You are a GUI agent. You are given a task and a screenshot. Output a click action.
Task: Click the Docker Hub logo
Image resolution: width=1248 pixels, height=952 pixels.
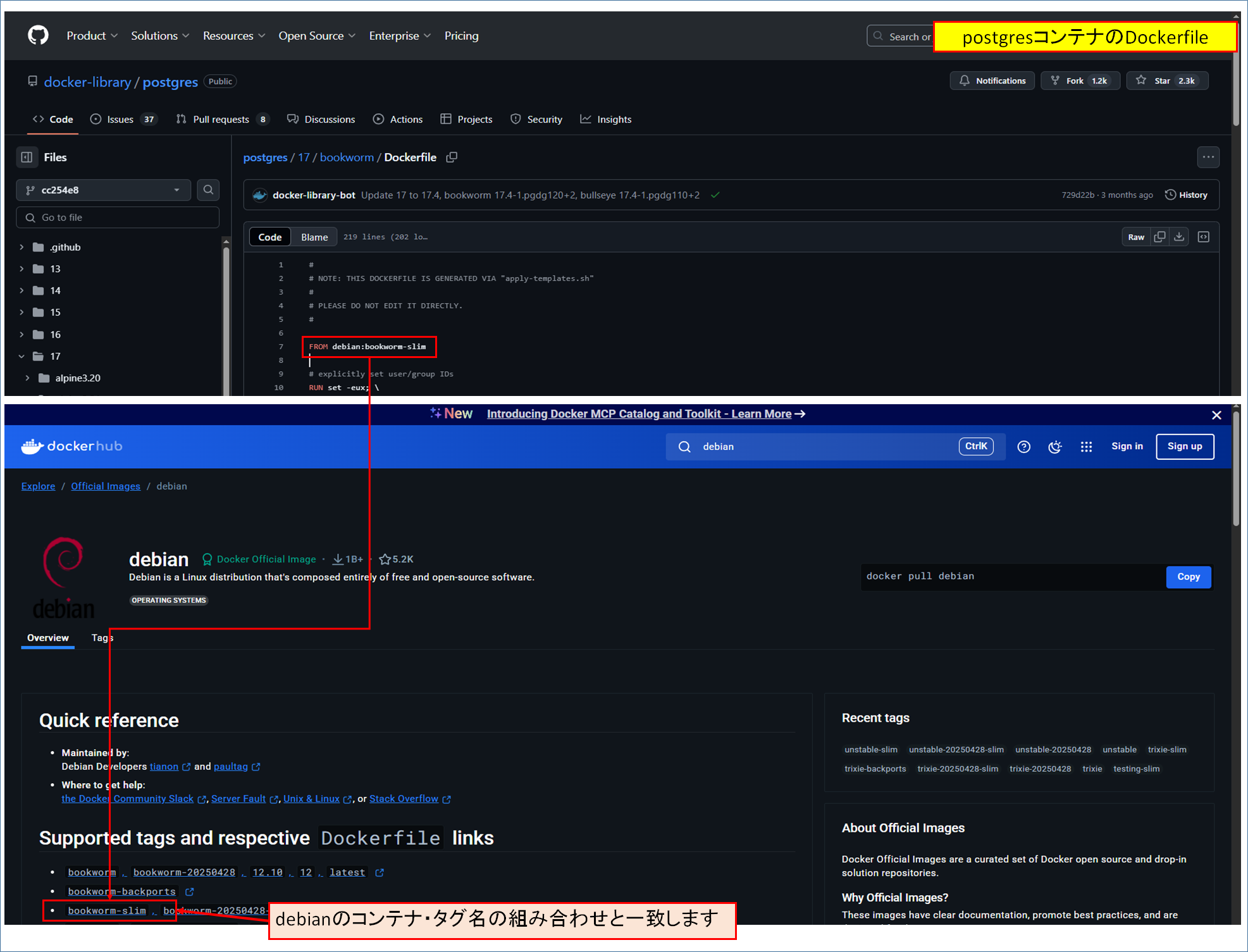click(x=71, y=446)
